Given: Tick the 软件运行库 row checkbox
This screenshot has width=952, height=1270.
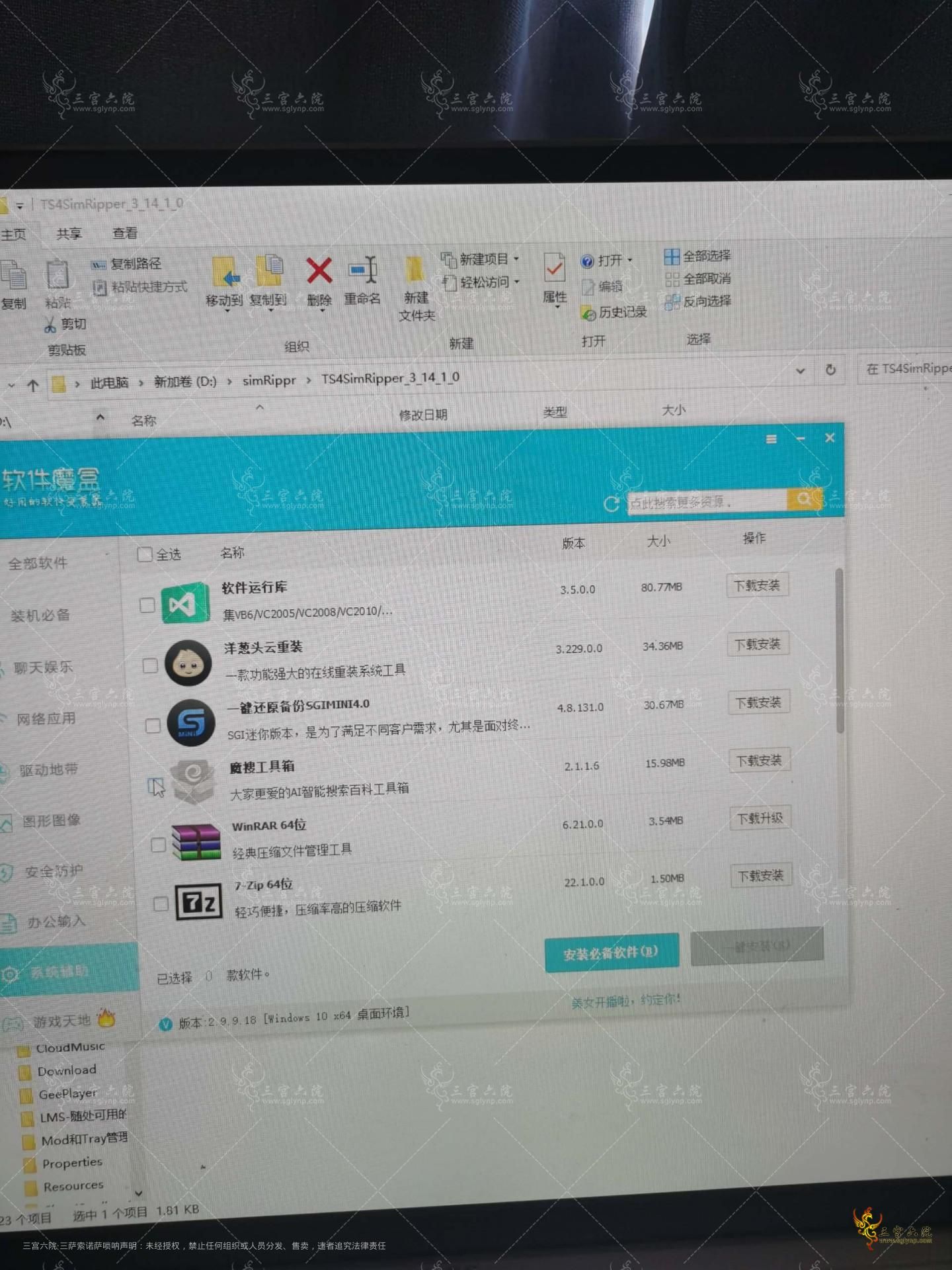Looking at the screenshot, I should (147, 605).
